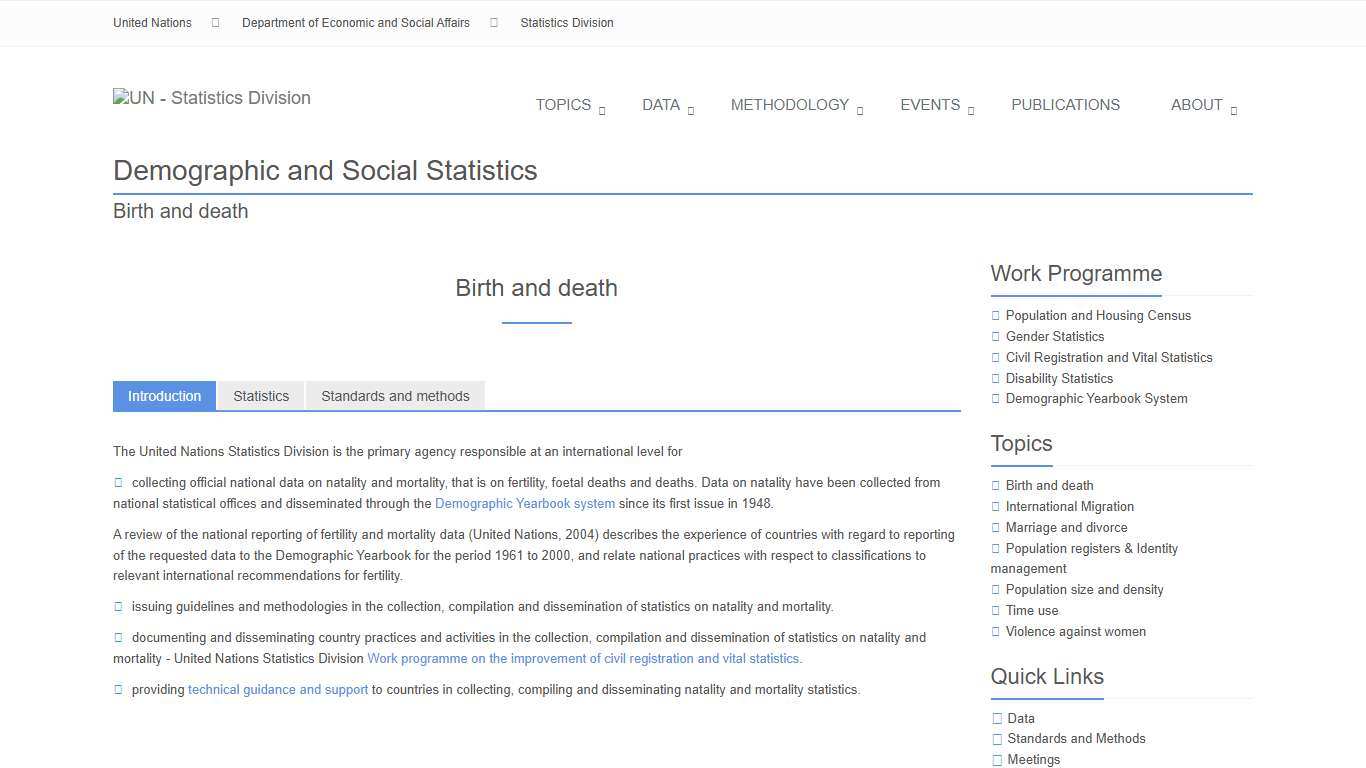The height and width of the screenshot is (768, 1366).
Task: Open the Standards and methods tab
Action: [x=395, y=396]
